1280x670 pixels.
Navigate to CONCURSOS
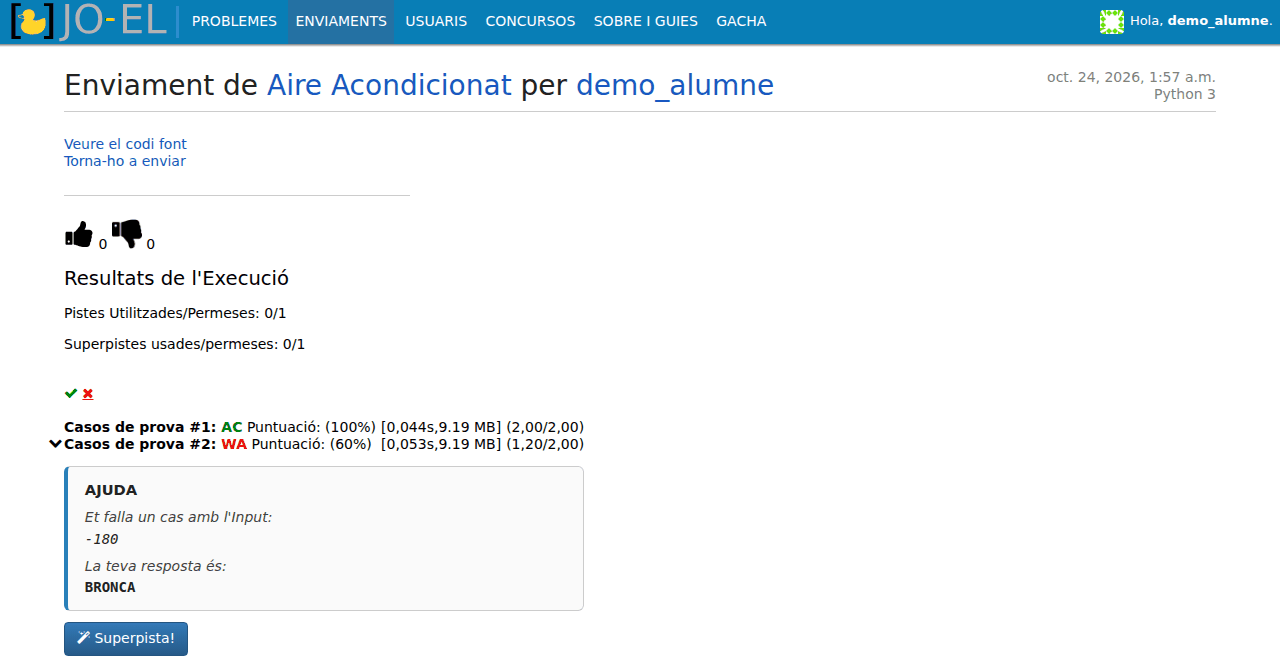[x=530, y=21]
